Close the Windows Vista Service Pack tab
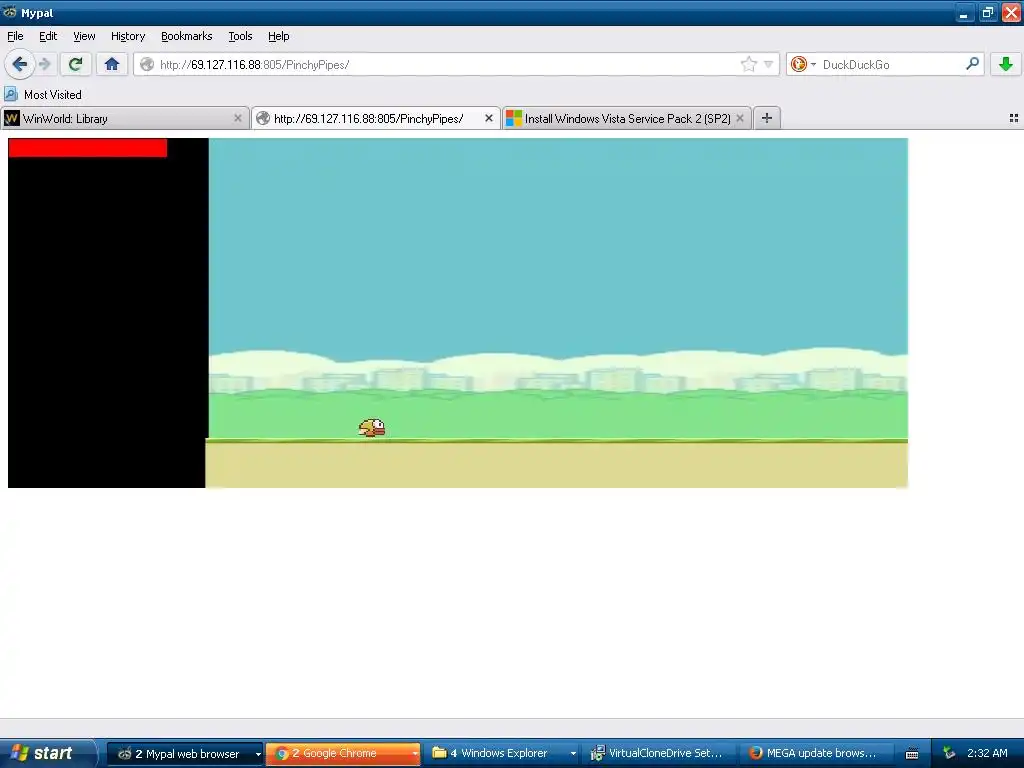Screen dimensions: 1024x768 coord(740,118)
